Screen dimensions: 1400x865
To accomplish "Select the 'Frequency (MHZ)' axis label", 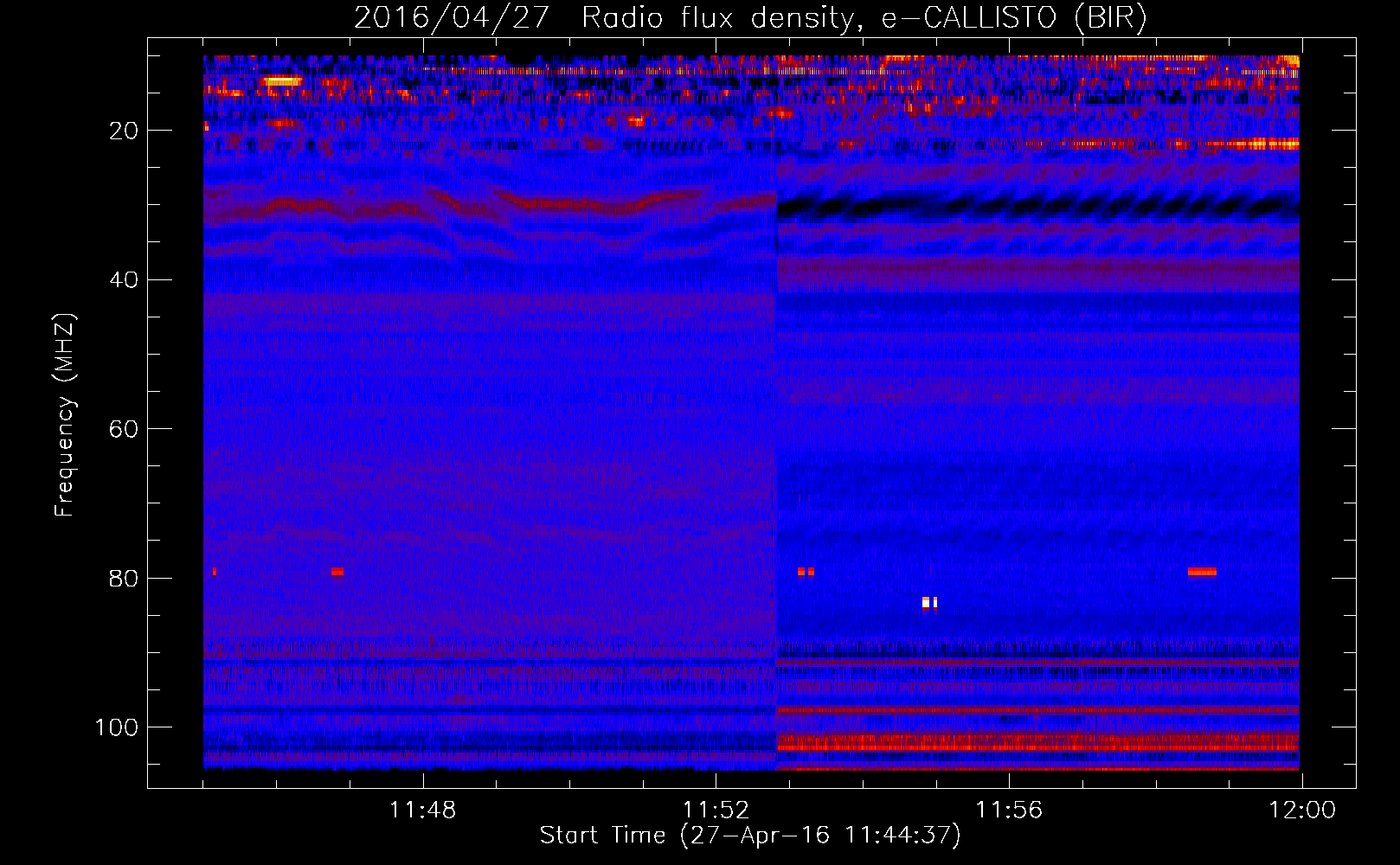I will 65,415.
